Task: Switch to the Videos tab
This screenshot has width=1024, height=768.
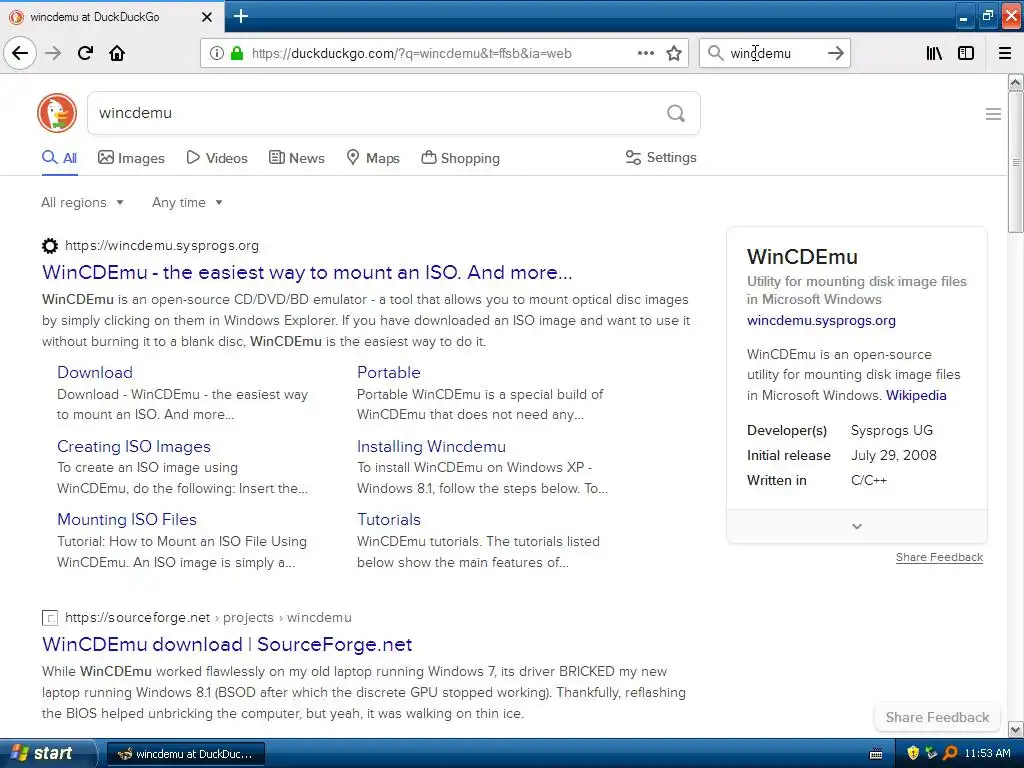Action: [217, 158]
